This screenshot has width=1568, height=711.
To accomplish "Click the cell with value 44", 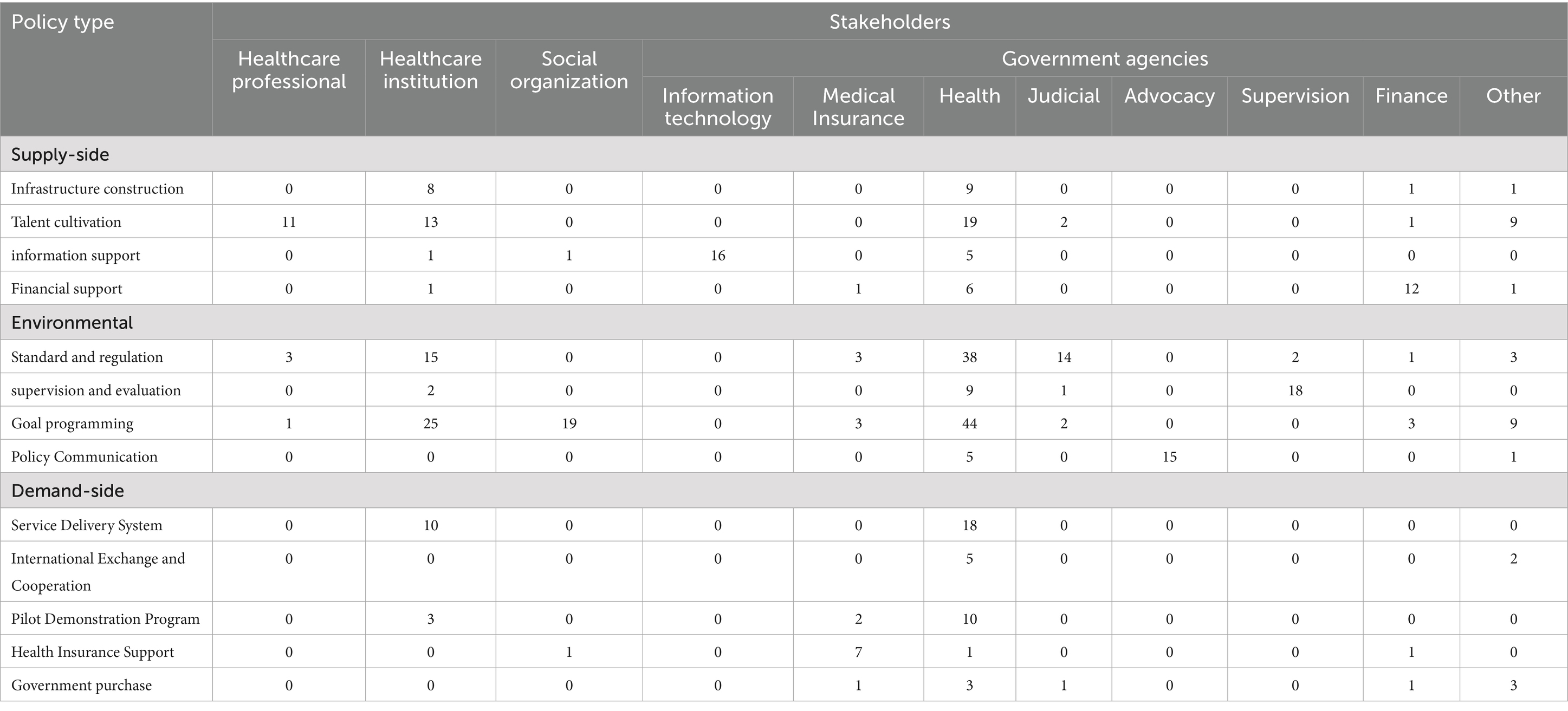I will 969,423.
